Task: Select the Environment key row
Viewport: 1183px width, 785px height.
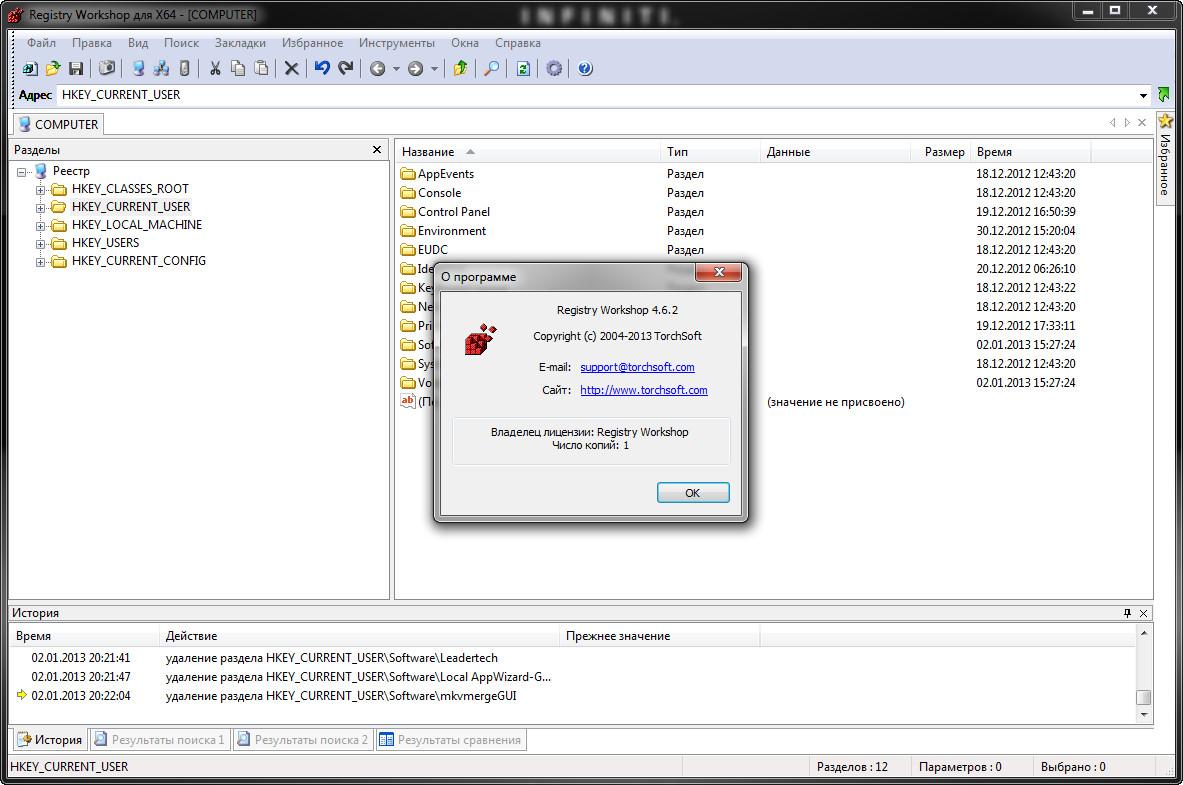Action: click(x=773, y=231)
